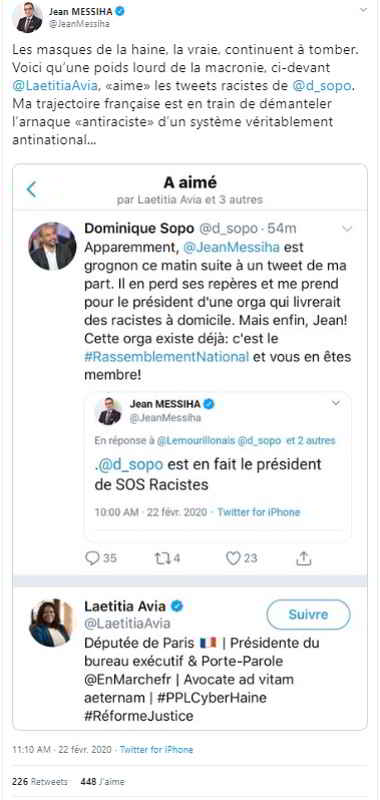The image size is (380, 800).
Task: View the 226 Retweets list
Action: click(x=40, y=781)
